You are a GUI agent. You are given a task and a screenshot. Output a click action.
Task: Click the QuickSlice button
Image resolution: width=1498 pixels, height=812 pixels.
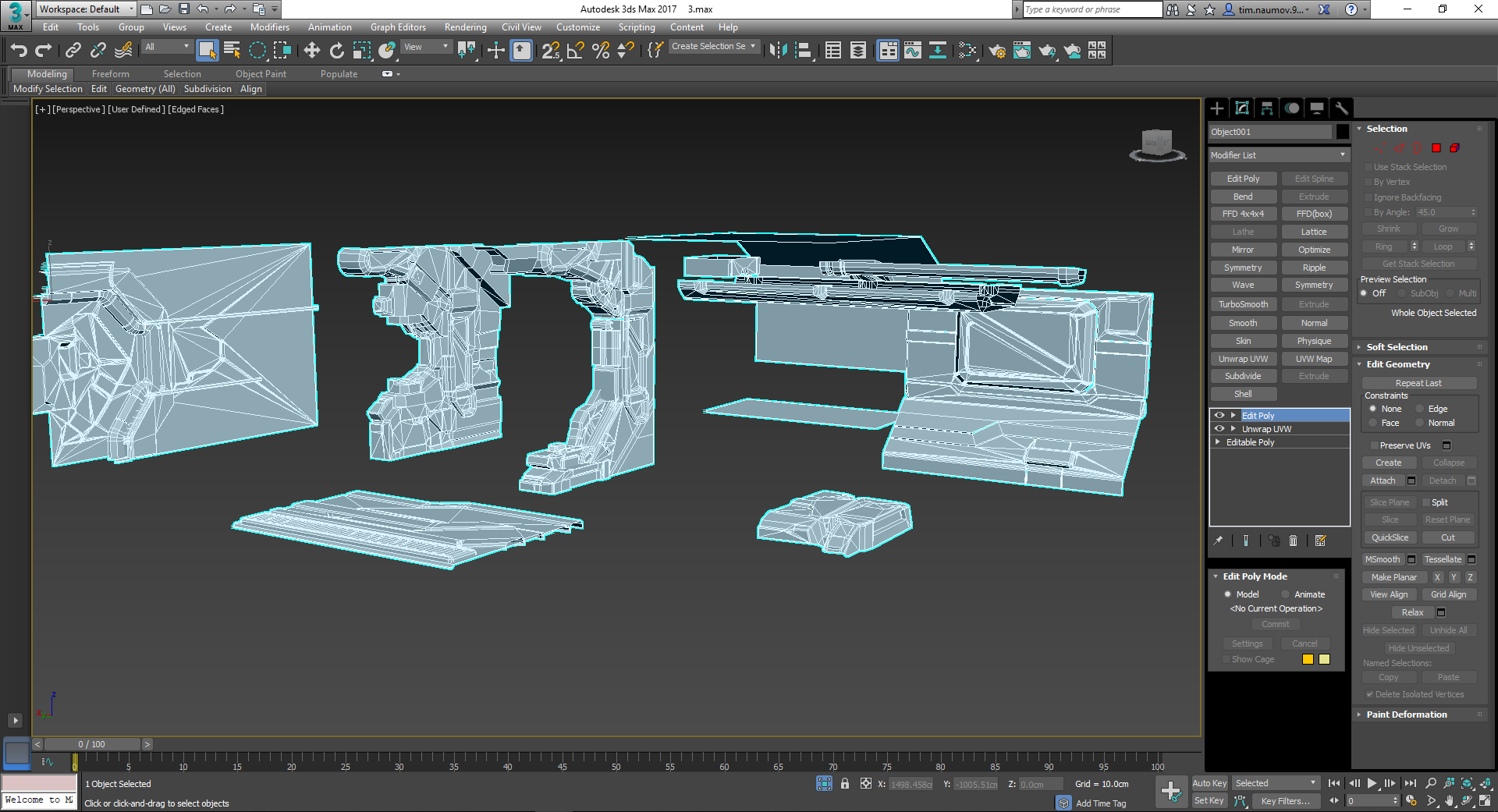1390,537
